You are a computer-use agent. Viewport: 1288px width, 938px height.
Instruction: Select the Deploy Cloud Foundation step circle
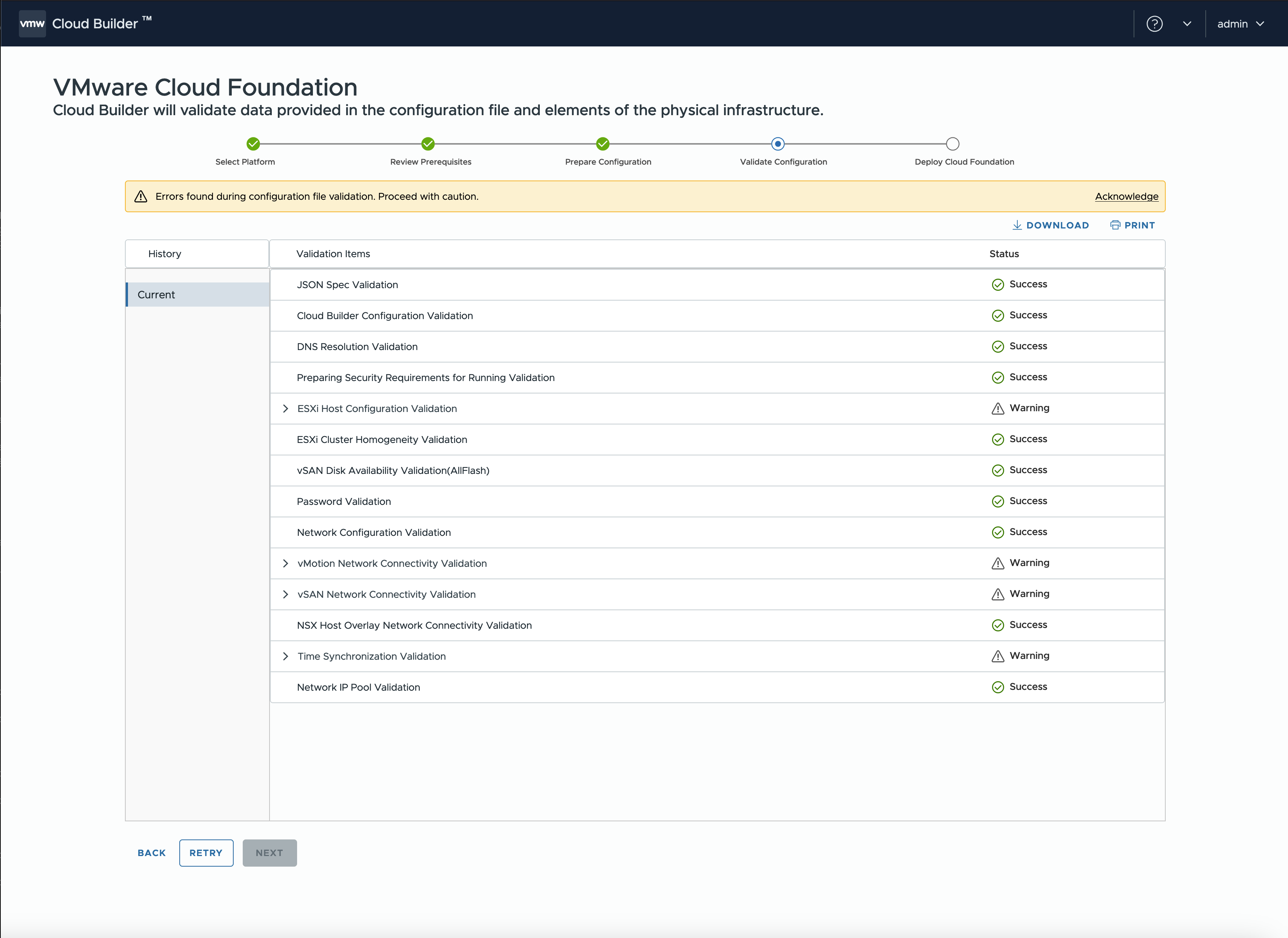952,144
